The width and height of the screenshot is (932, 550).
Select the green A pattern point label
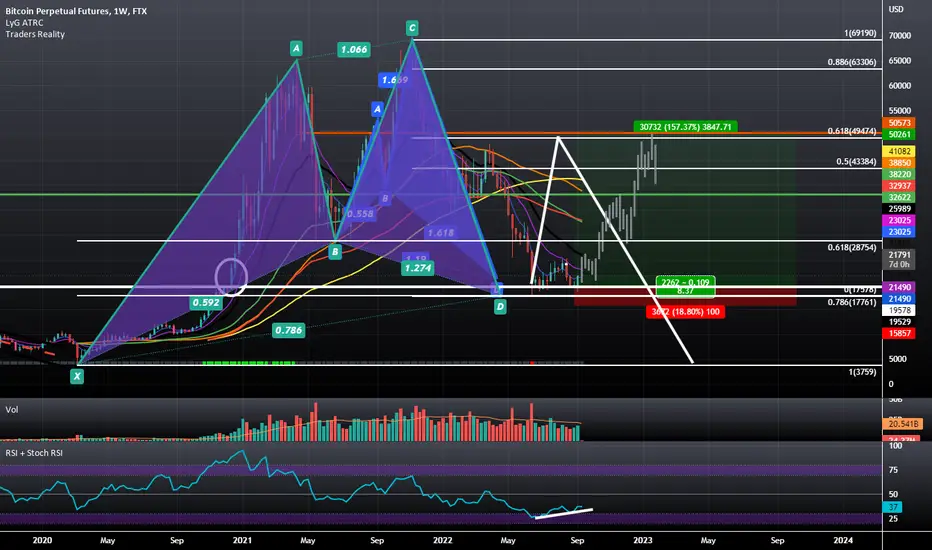pos(296,48)
